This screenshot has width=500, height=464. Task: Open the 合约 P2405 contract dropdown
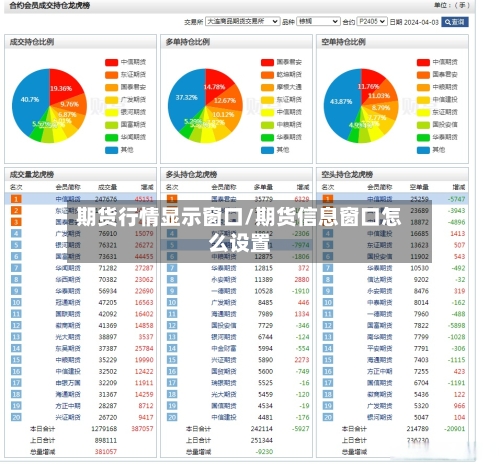pos(372,21)
